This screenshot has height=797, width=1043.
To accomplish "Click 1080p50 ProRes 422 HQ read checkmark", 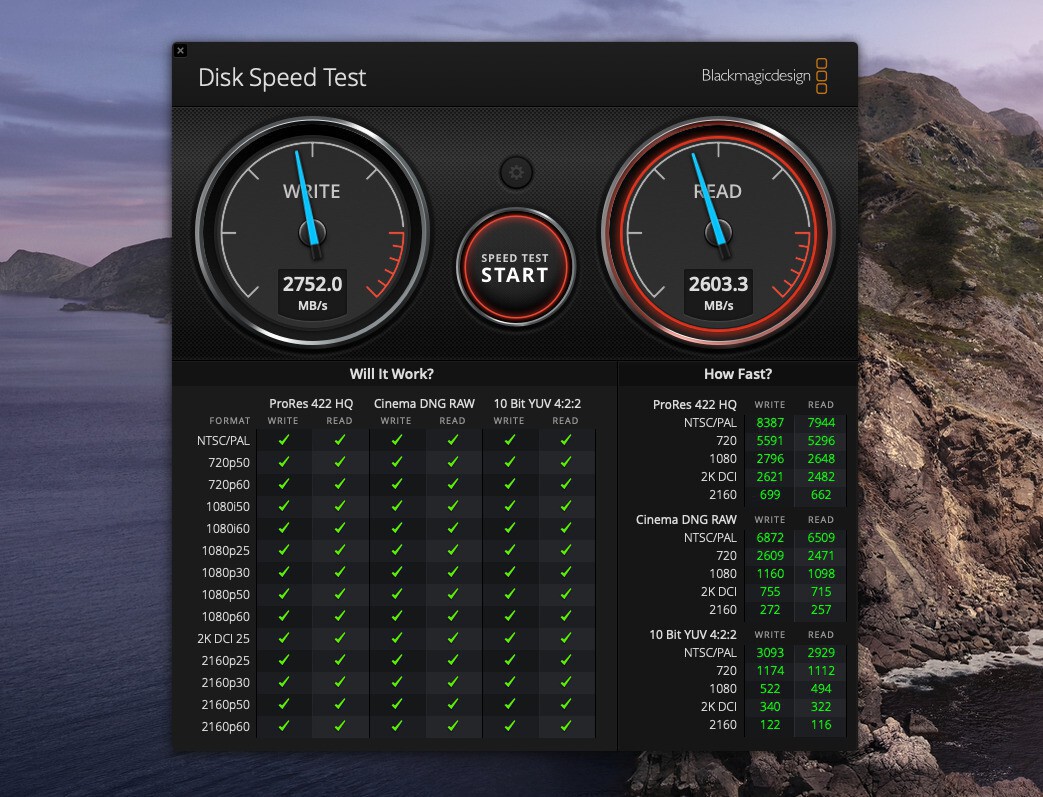I will tap(340, 593).
